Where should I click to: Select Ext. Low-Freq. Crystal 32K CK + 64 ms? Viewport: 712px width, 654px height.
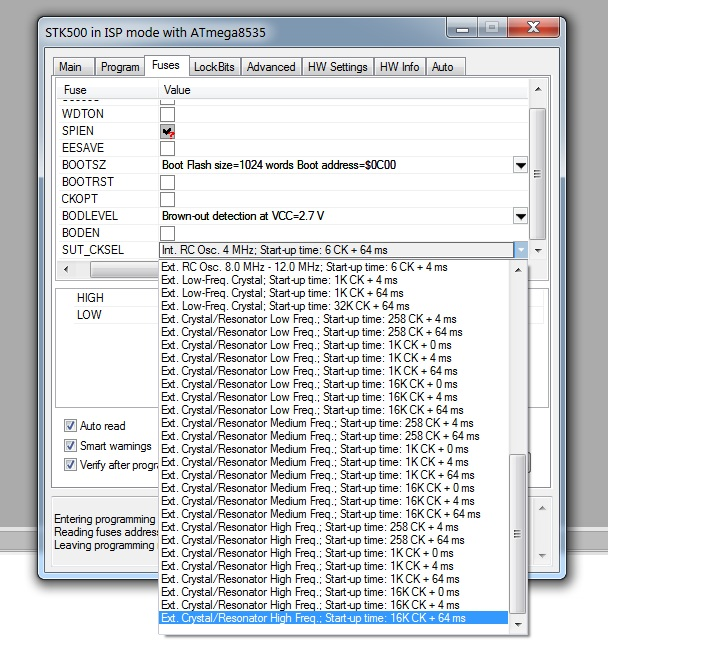point(334,306)
